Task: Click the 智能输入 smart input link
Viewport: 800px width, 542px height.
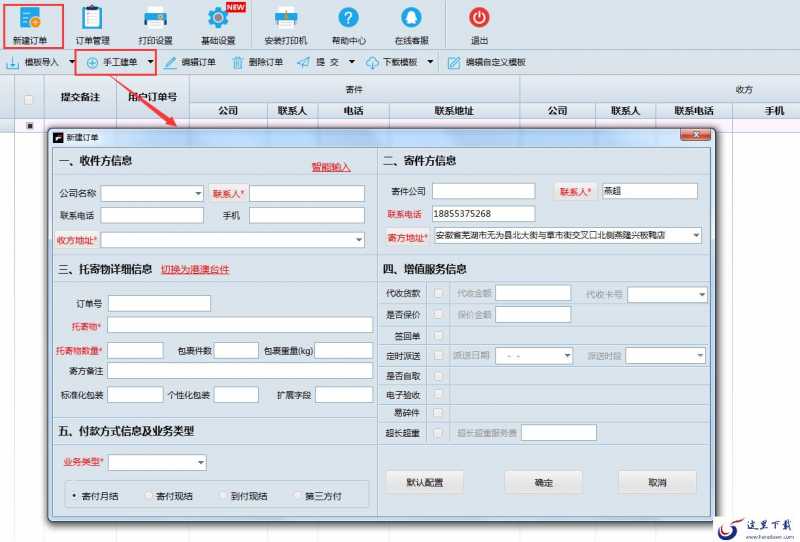Action: pyautogui.click(x=331, y=167)
